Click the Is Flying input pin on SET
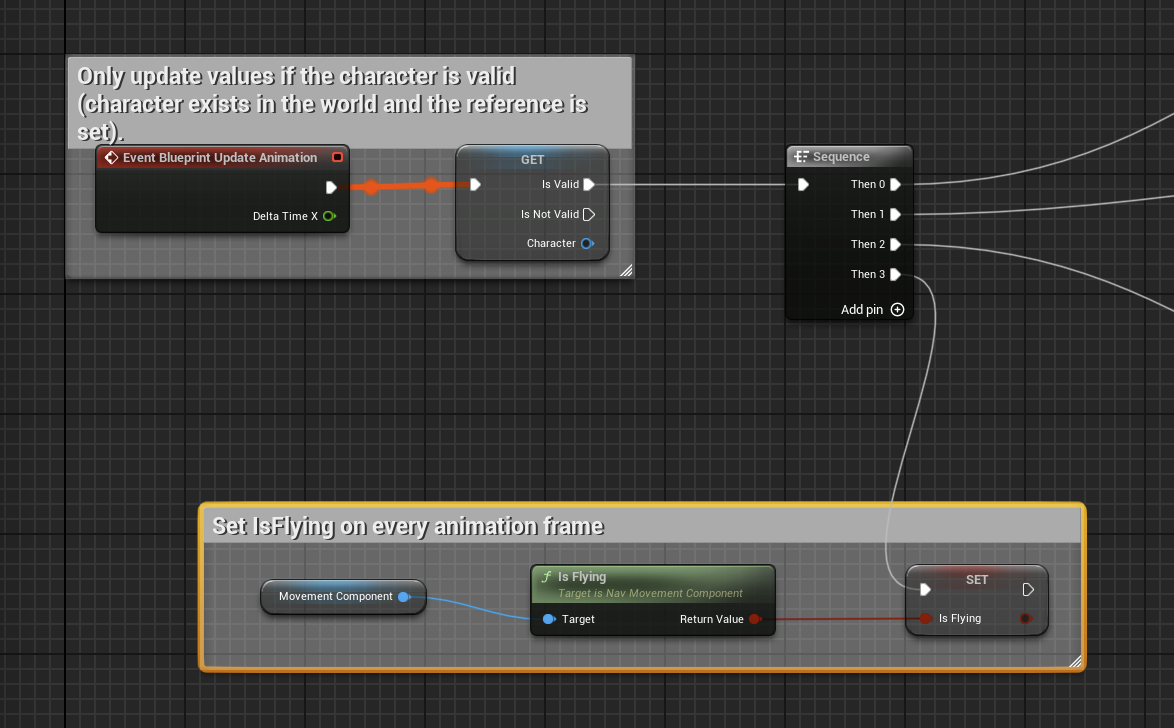The width and height of the screenshot is (1174, 728). click(x=926, y=618)
